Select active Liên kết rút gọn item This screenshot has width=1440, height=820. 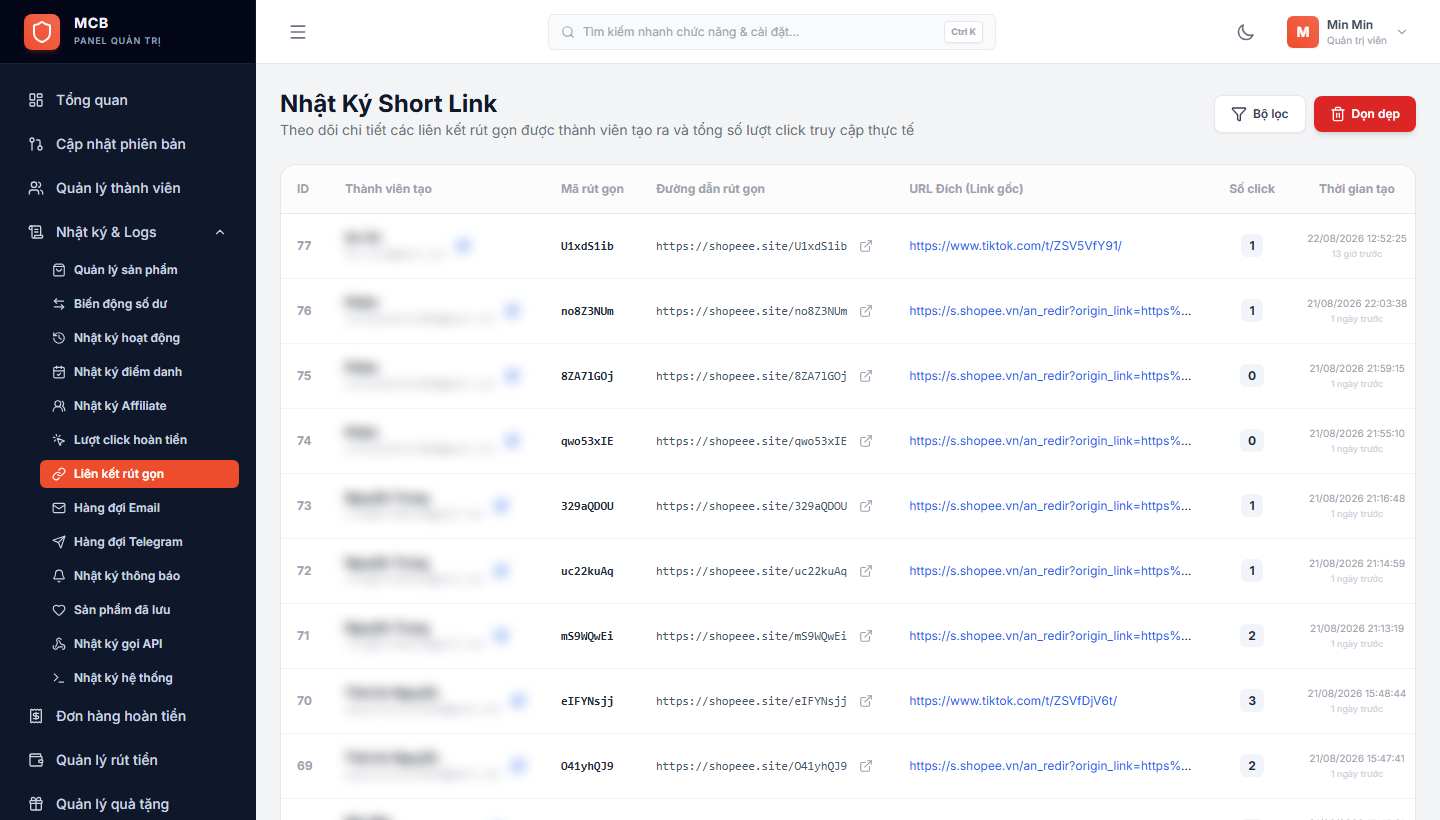pyautogui.click(x=139, y=474)
